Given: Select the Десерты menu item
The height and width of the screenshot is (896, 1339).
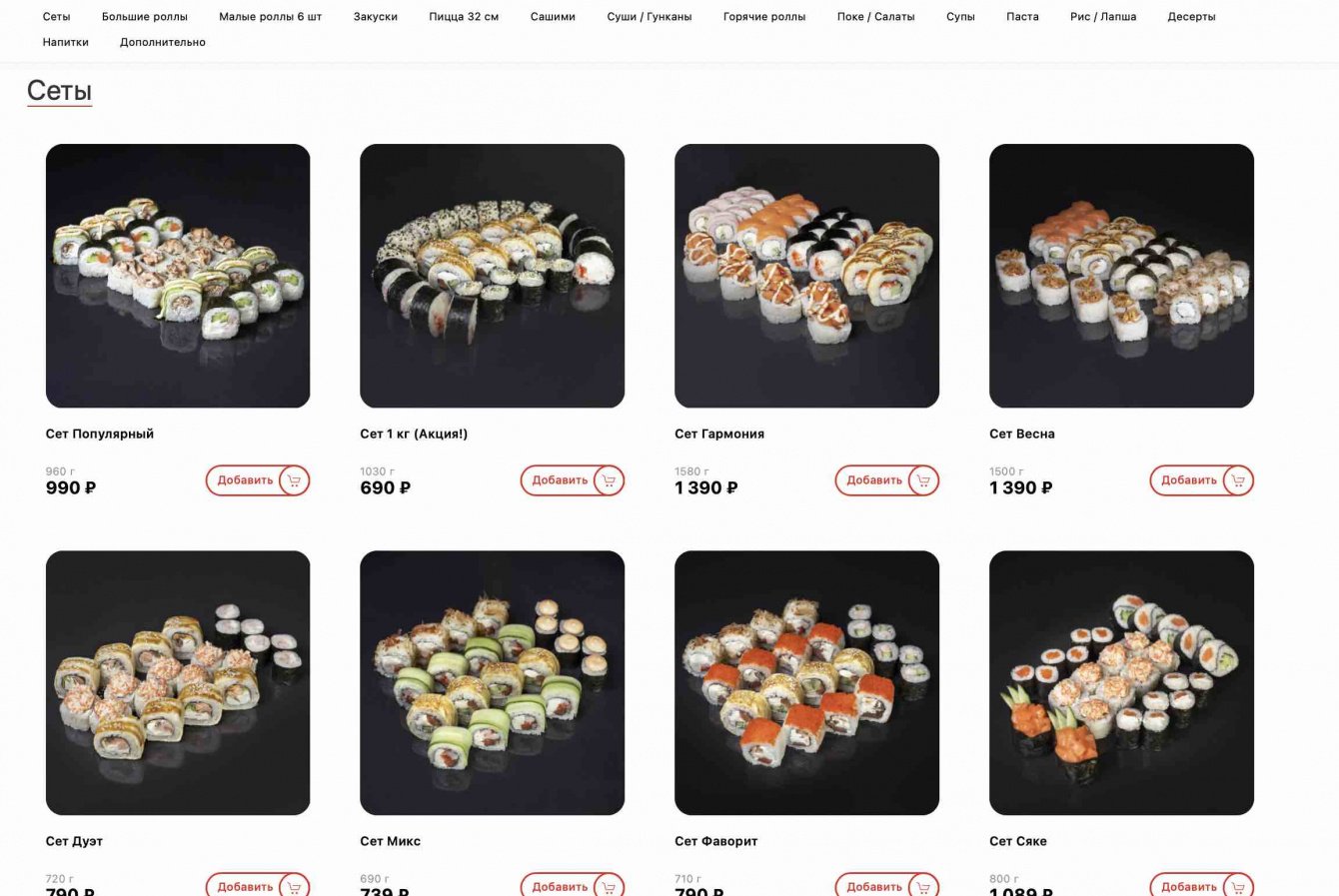Looking at the screenshot, I should click(1191, 17).
